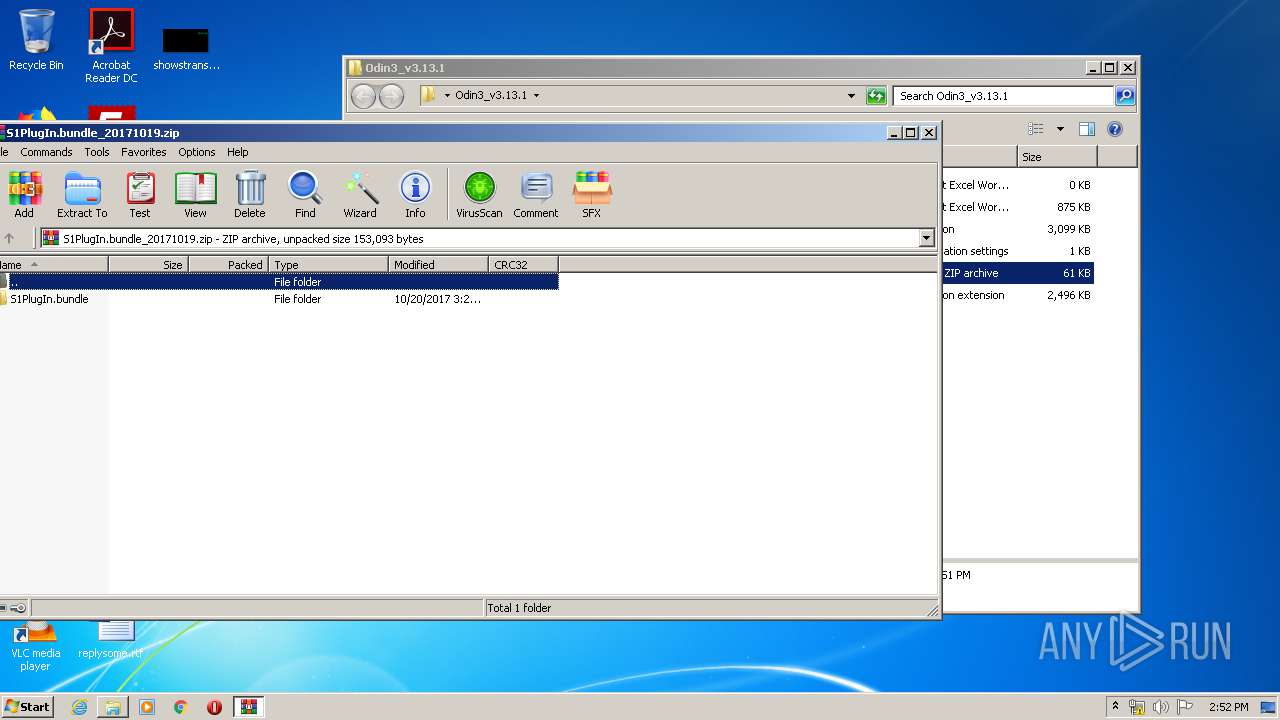Click Opera taskbar icon
The height and width of the screenshot is (720, 1280).
[x=214, y=707]
